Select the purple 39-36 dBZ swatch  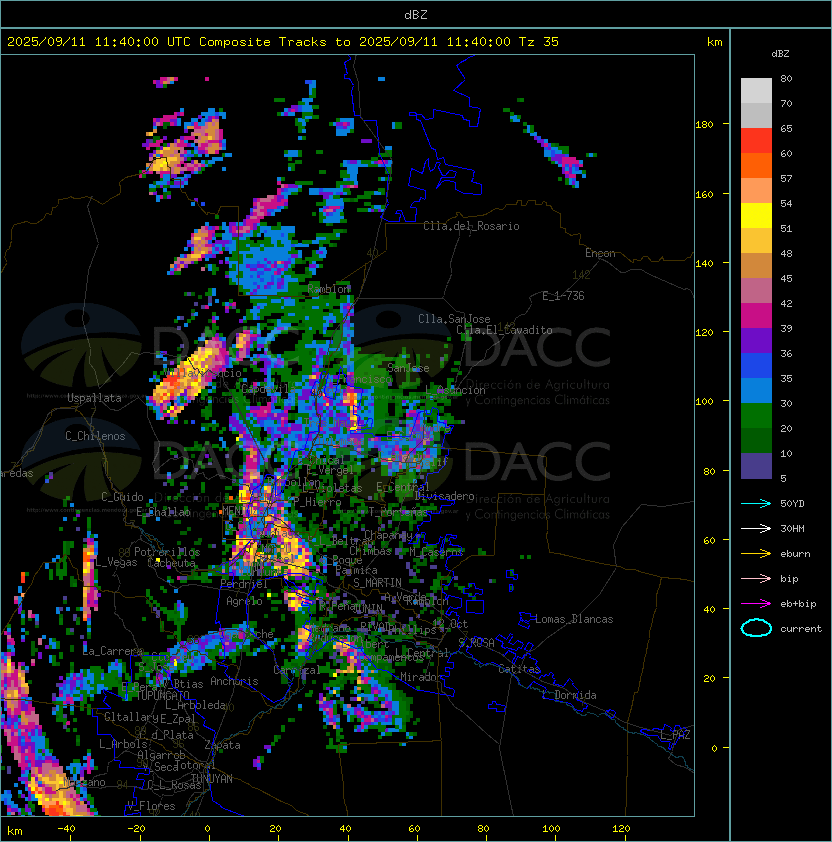[756, 341]
